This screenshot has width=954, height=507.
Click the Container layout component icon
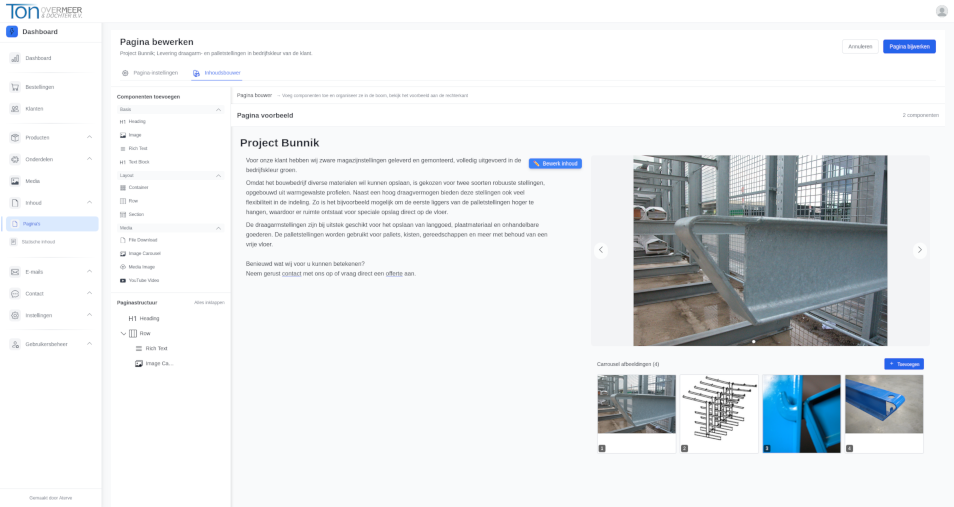pyautogui.click(x=123, y=187)
